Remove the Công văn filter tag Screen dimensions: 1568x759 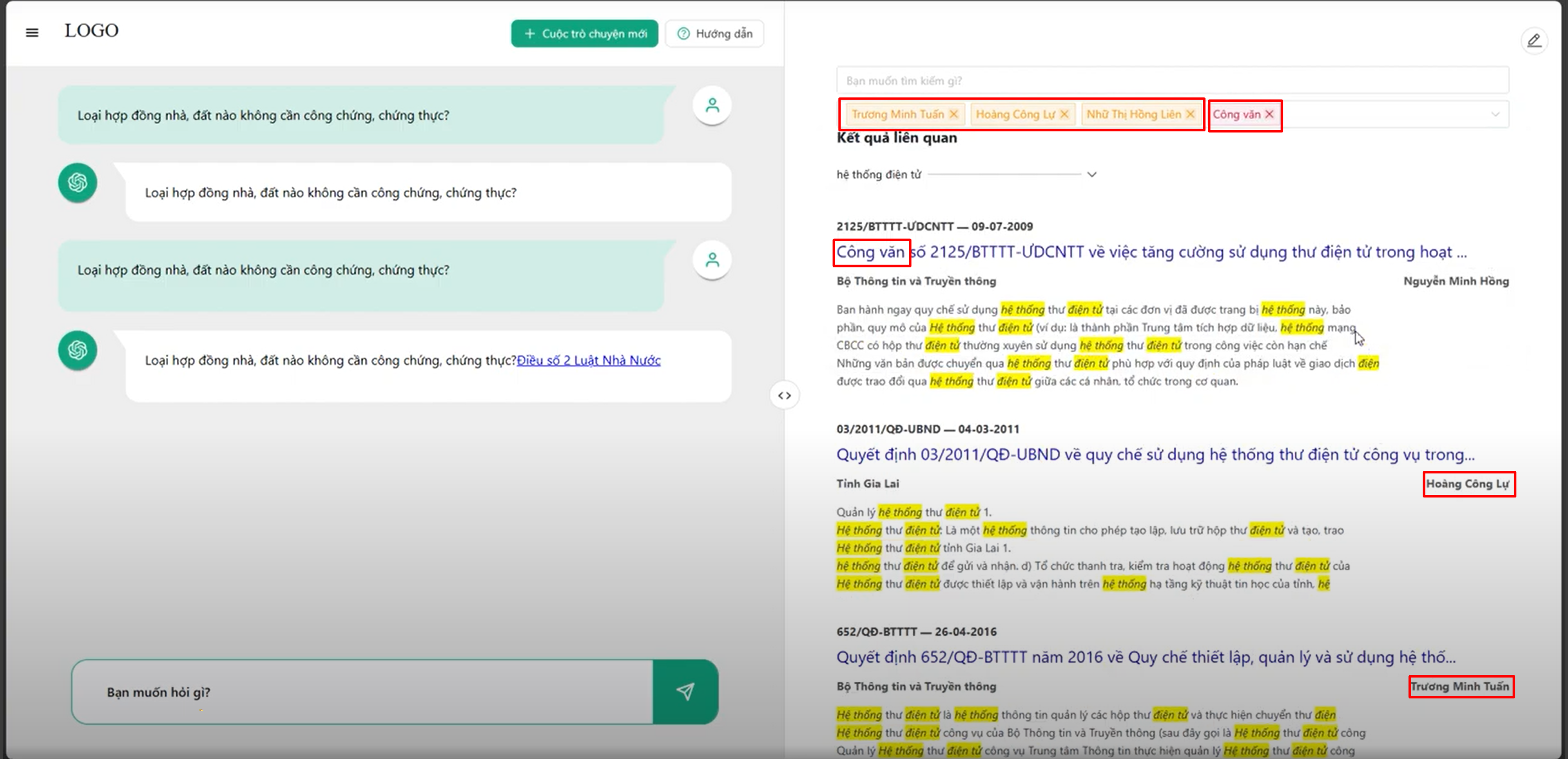tap(1269, 114)
